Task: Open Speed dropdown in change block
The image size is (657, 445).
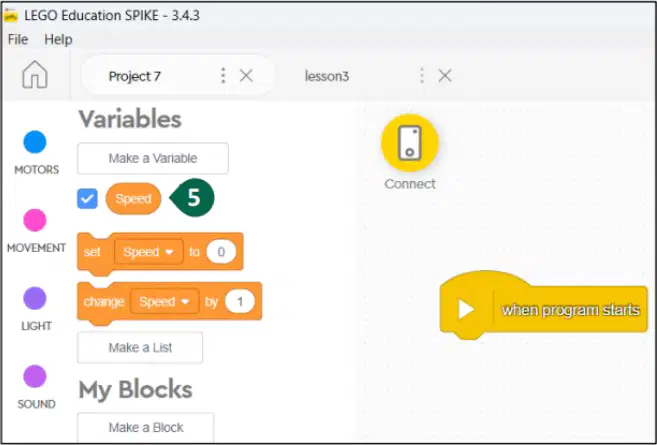Action: coord(165,302)
